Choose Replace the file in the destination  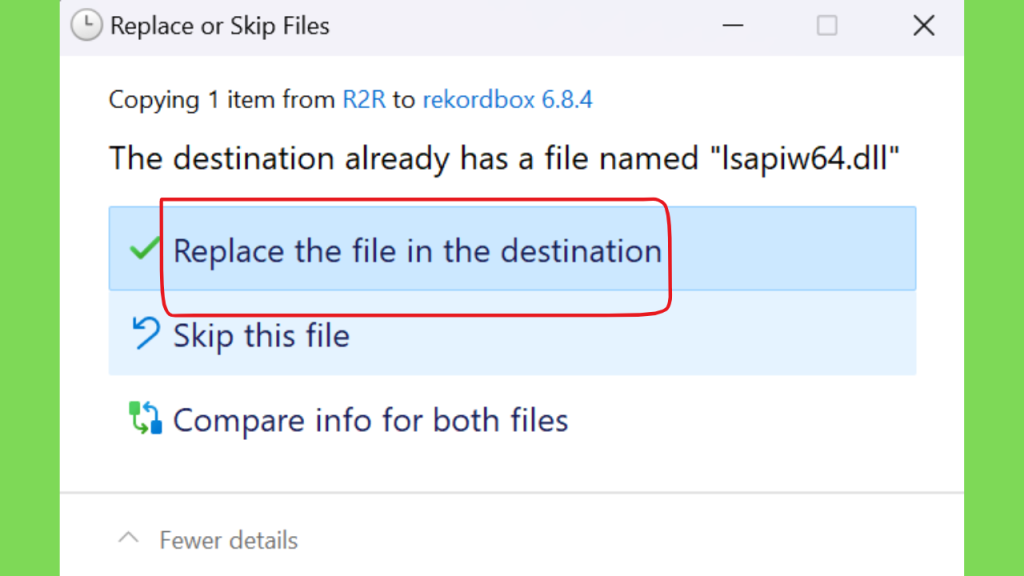(513, 248)
